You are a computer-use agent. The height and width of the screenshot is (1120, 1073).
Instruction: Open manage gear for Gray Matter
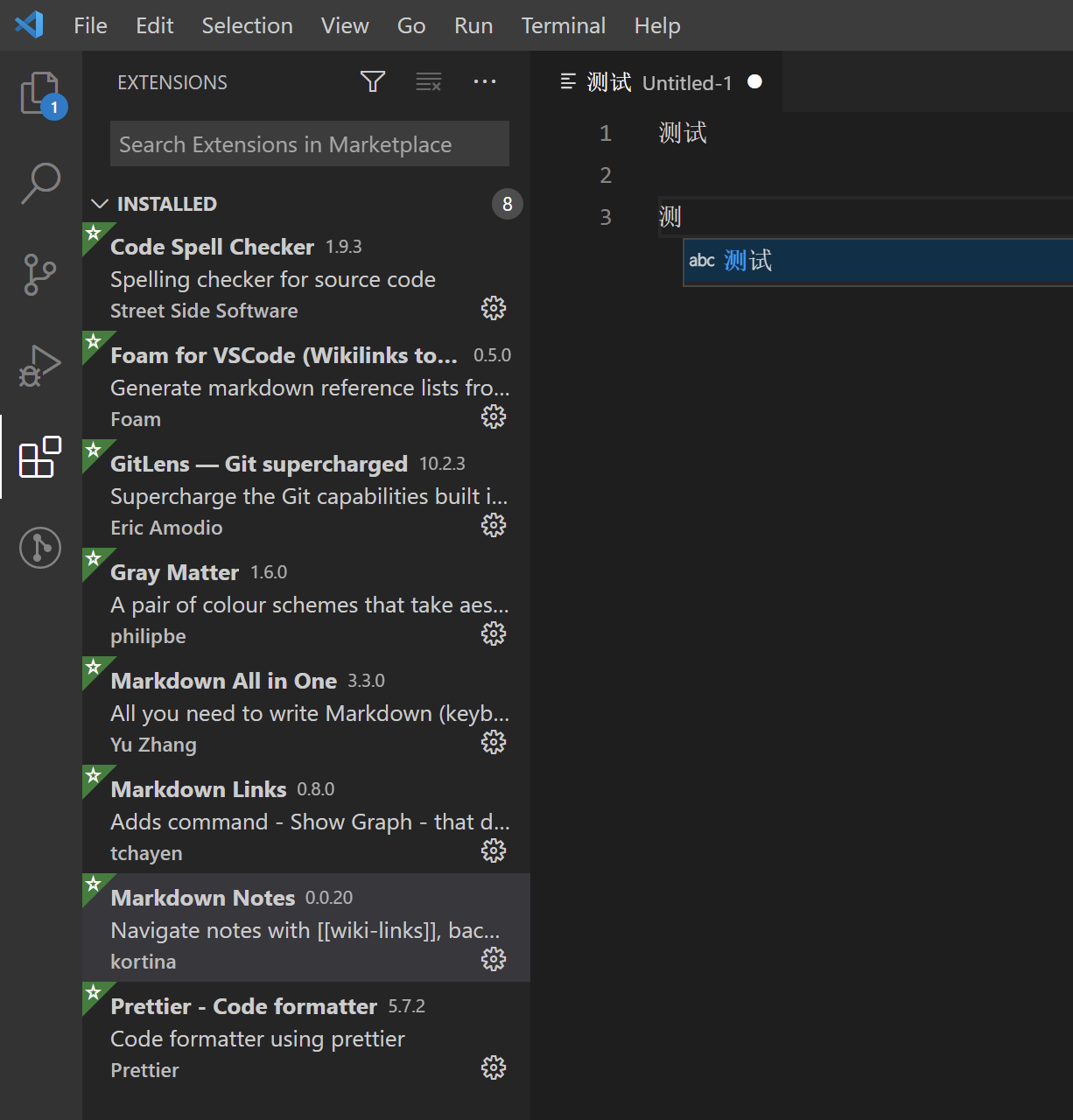tap(494, 633)
